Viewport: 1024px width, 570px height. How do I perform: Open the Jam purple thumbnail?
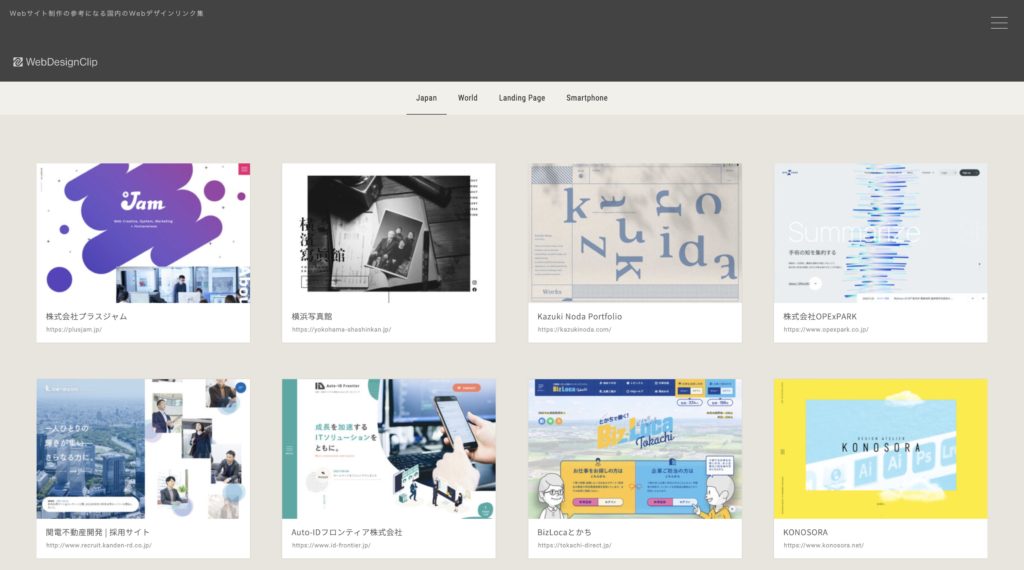(x=143, y=232)
